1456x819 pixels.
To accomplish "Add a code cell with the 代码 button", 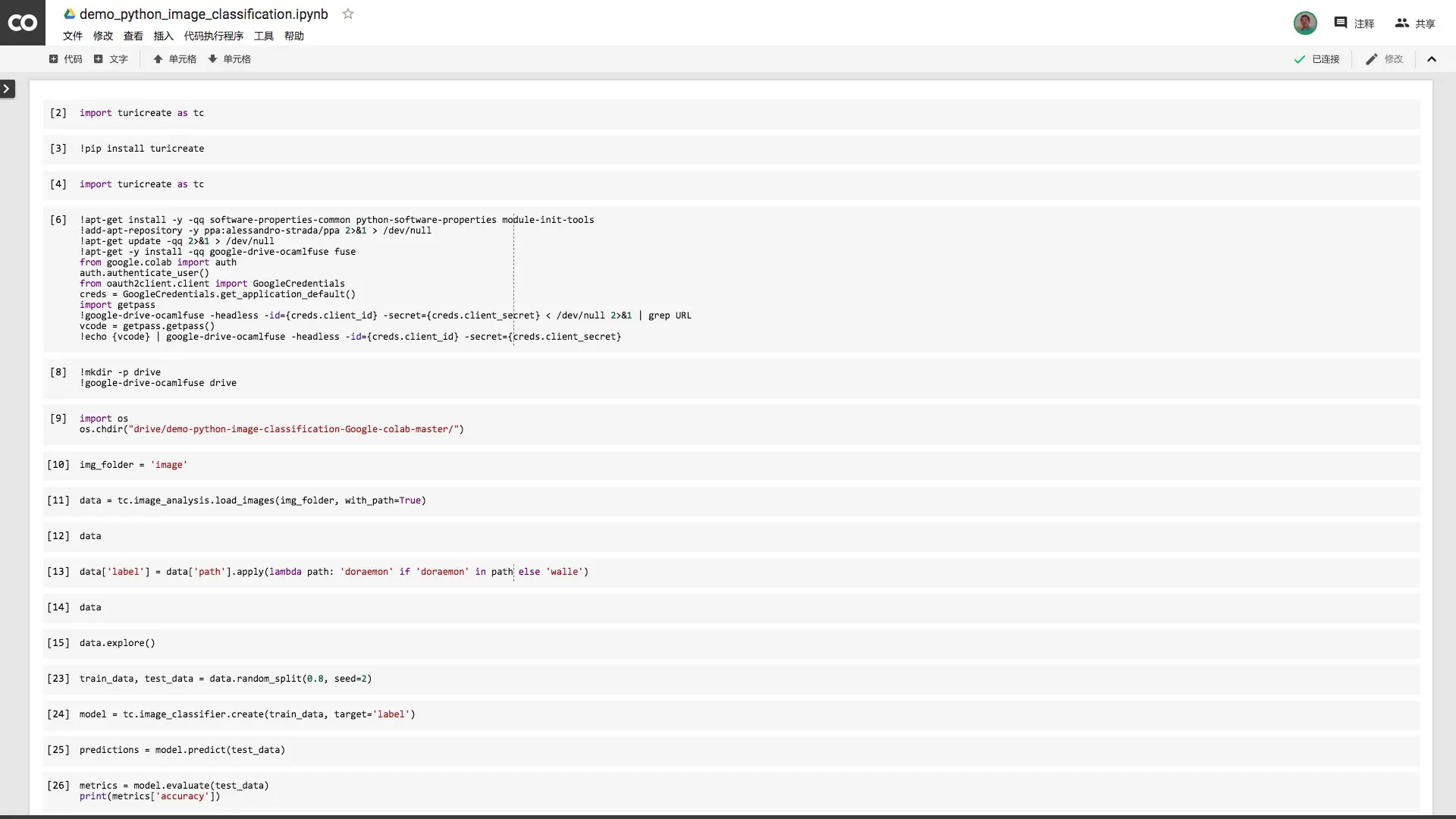I will point(66,59).
